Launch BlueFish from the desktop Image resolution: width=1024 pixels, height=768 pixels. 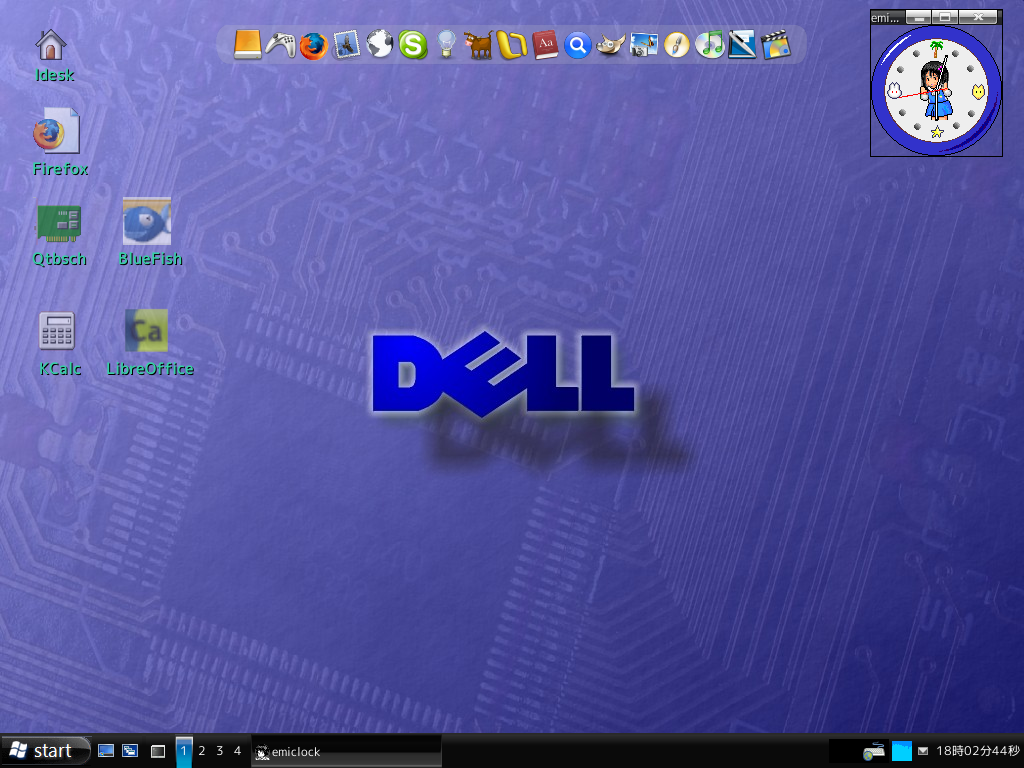click(148, 220)
